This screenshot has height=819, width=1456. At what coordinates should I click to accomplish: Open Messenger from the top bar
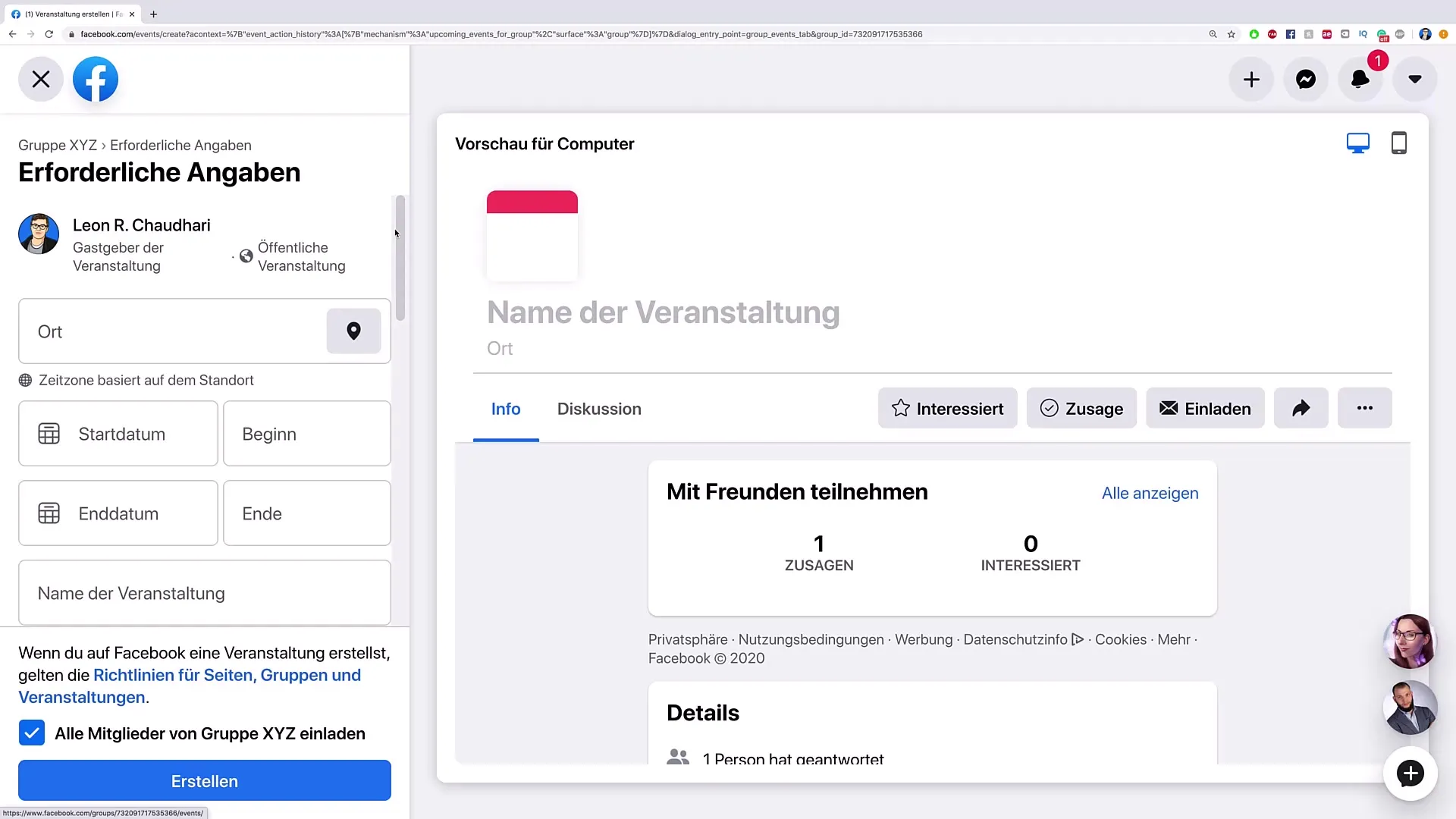tap(1305, 80)
